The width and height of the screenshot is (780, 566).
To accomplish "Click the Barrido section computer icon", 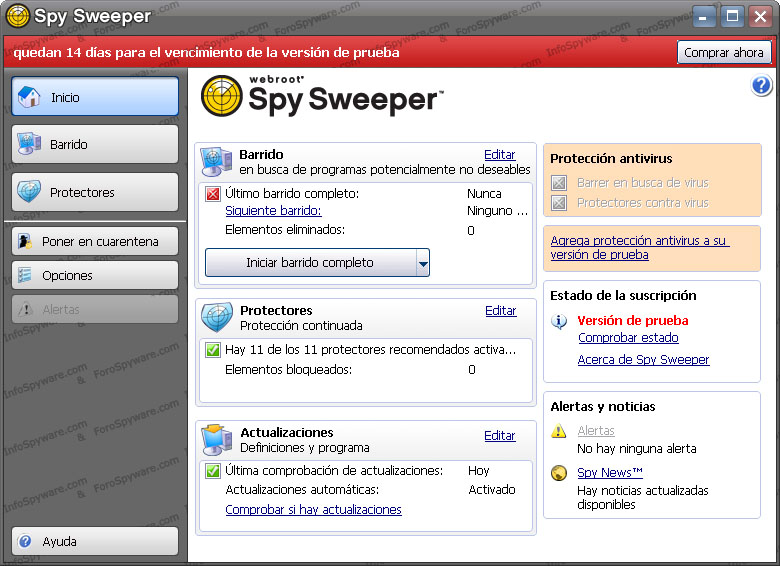I will point(216,162).
